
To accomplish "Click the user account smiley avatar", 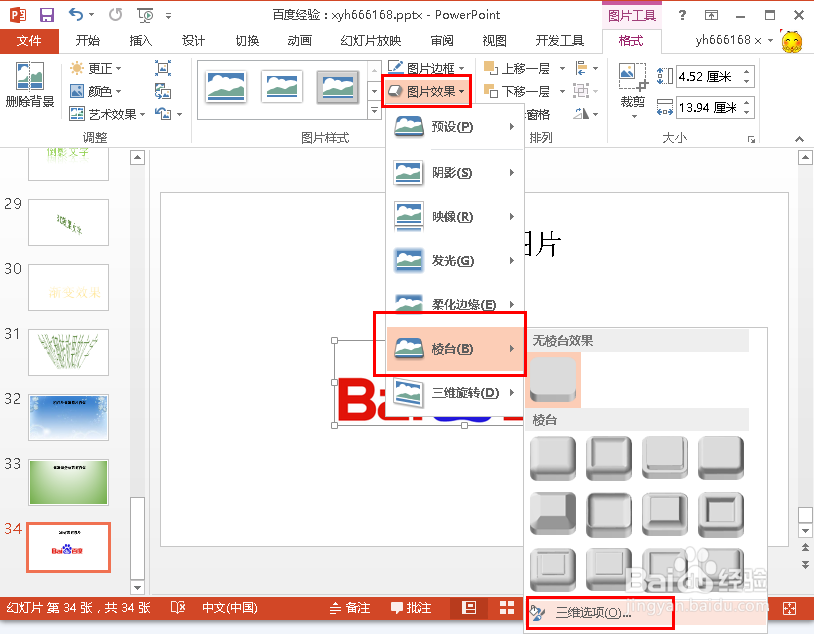I will click(792, 41).
